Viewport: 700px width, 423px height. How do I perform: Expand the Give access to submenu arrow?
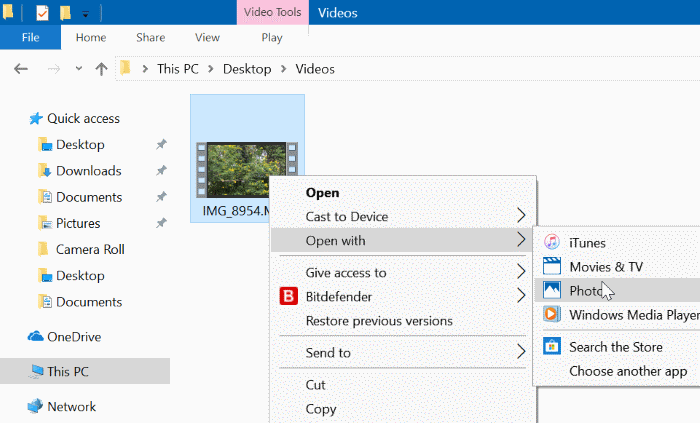521,272
